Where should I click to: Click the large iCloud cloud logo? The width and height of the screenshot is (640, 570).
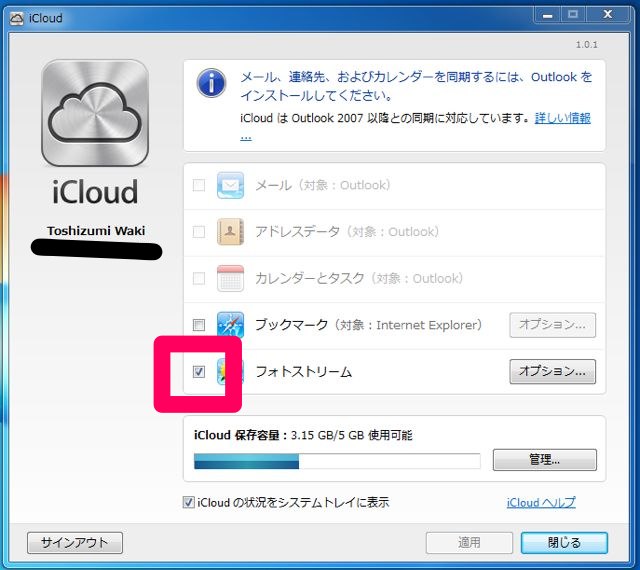click(x=95, y=113)
